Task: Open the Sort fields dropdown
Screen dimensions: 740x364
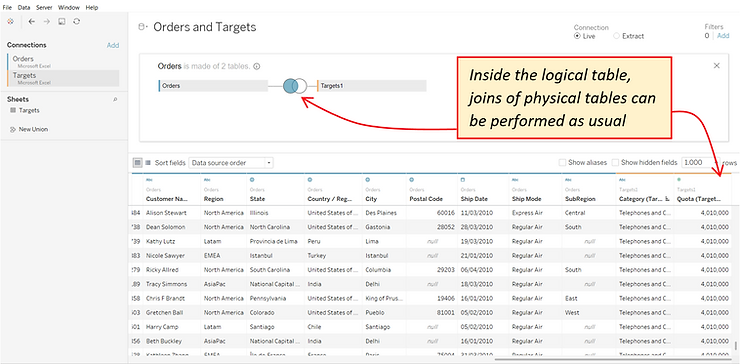Action: tap(231, 163)
